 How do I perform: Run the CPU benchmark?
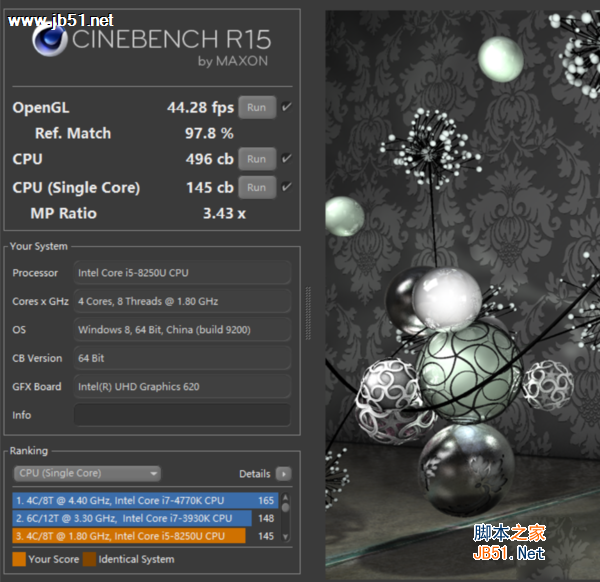pyautogui.click(x=257, y=159)
